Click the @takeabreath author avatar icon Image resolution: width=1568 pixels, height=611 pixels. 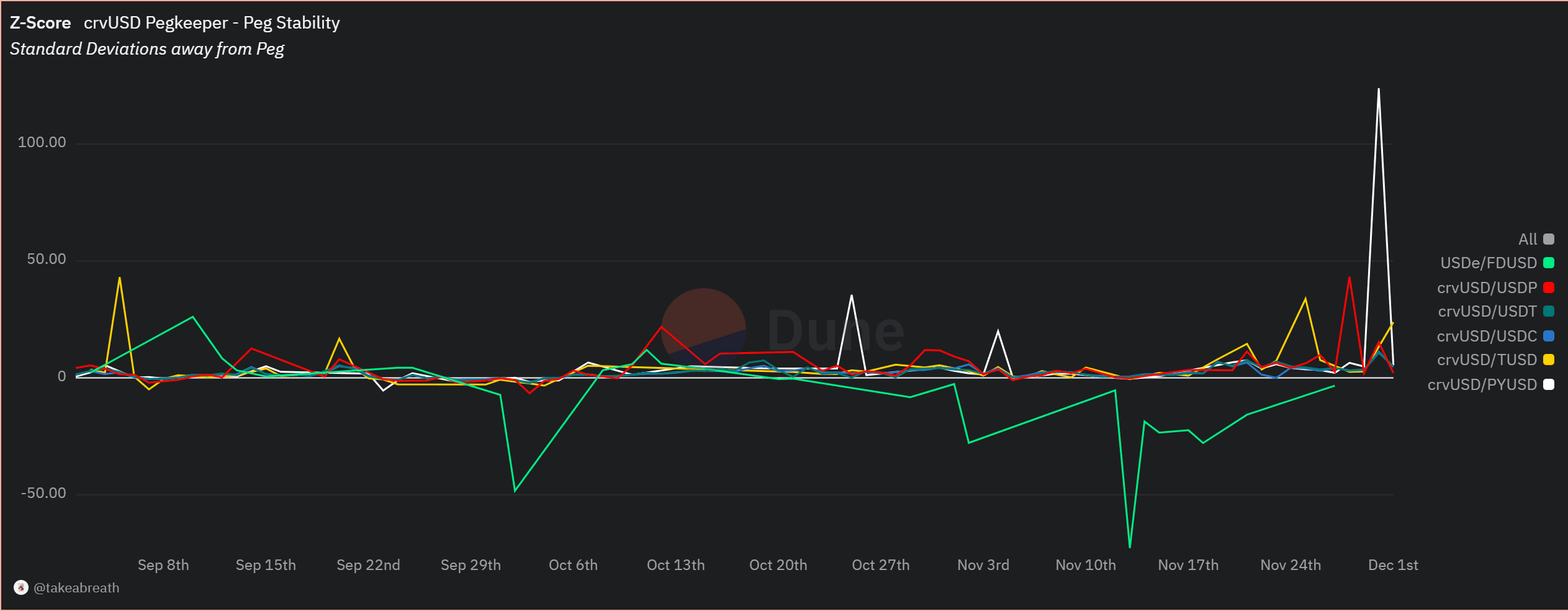(21, 587)
